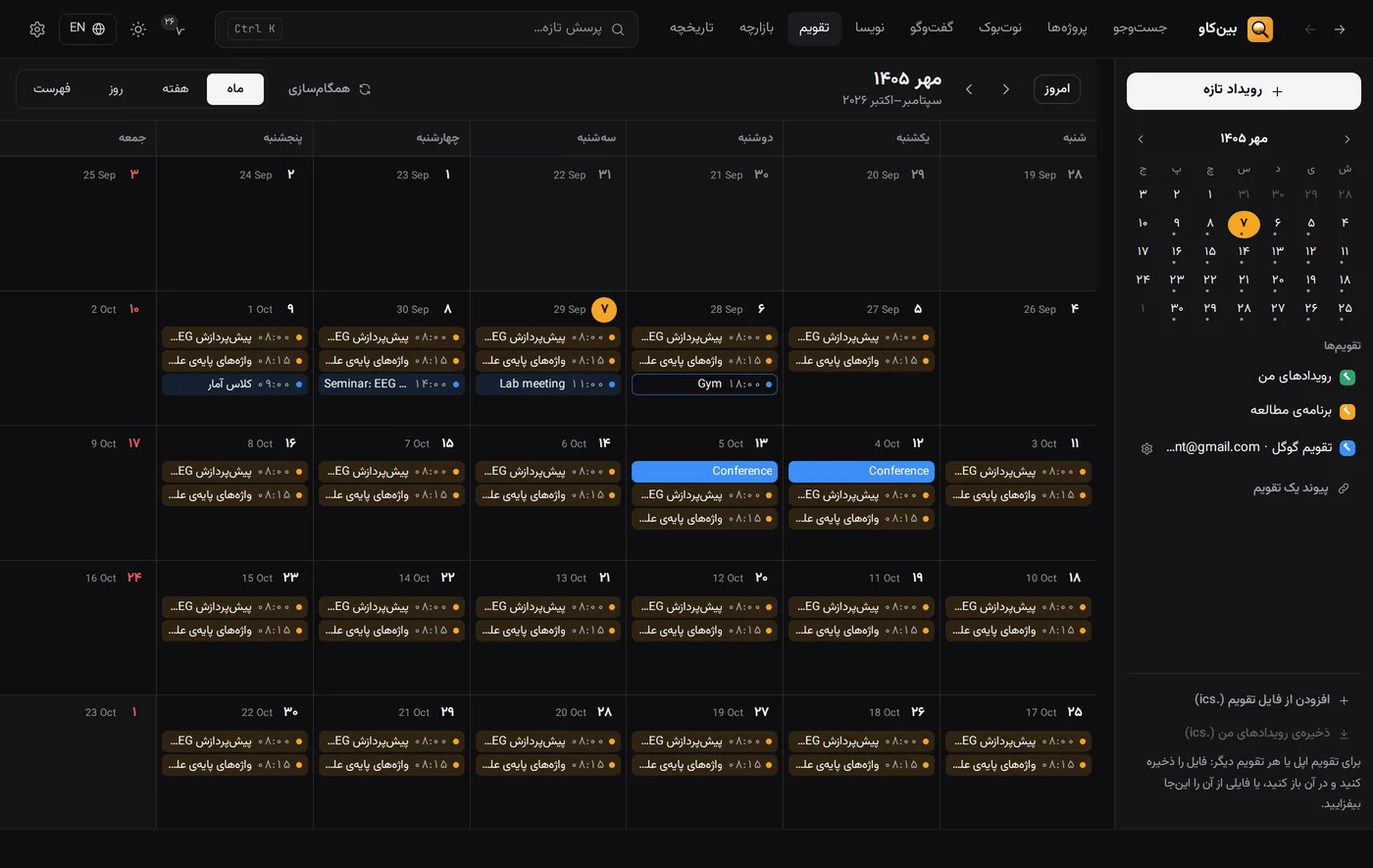1373x868 pixels.
Task: Open the گفت‌وگو tab
Action: click(x=932, y=27)
